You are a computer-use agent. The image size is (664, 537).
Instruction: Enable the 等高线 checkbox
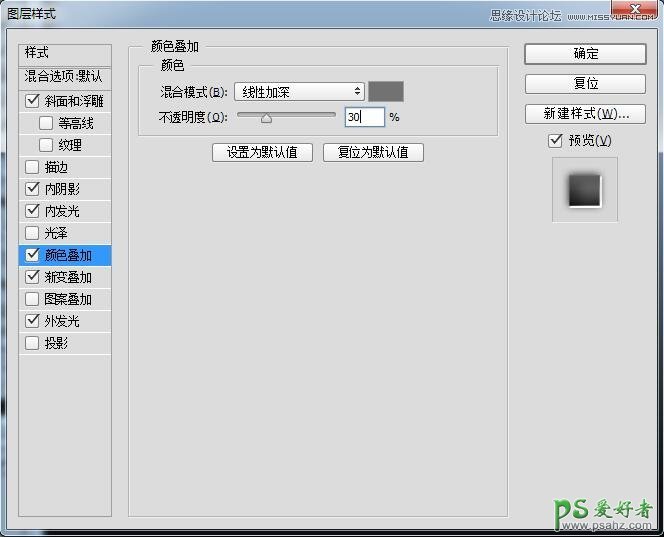click(x=46, y=123)
